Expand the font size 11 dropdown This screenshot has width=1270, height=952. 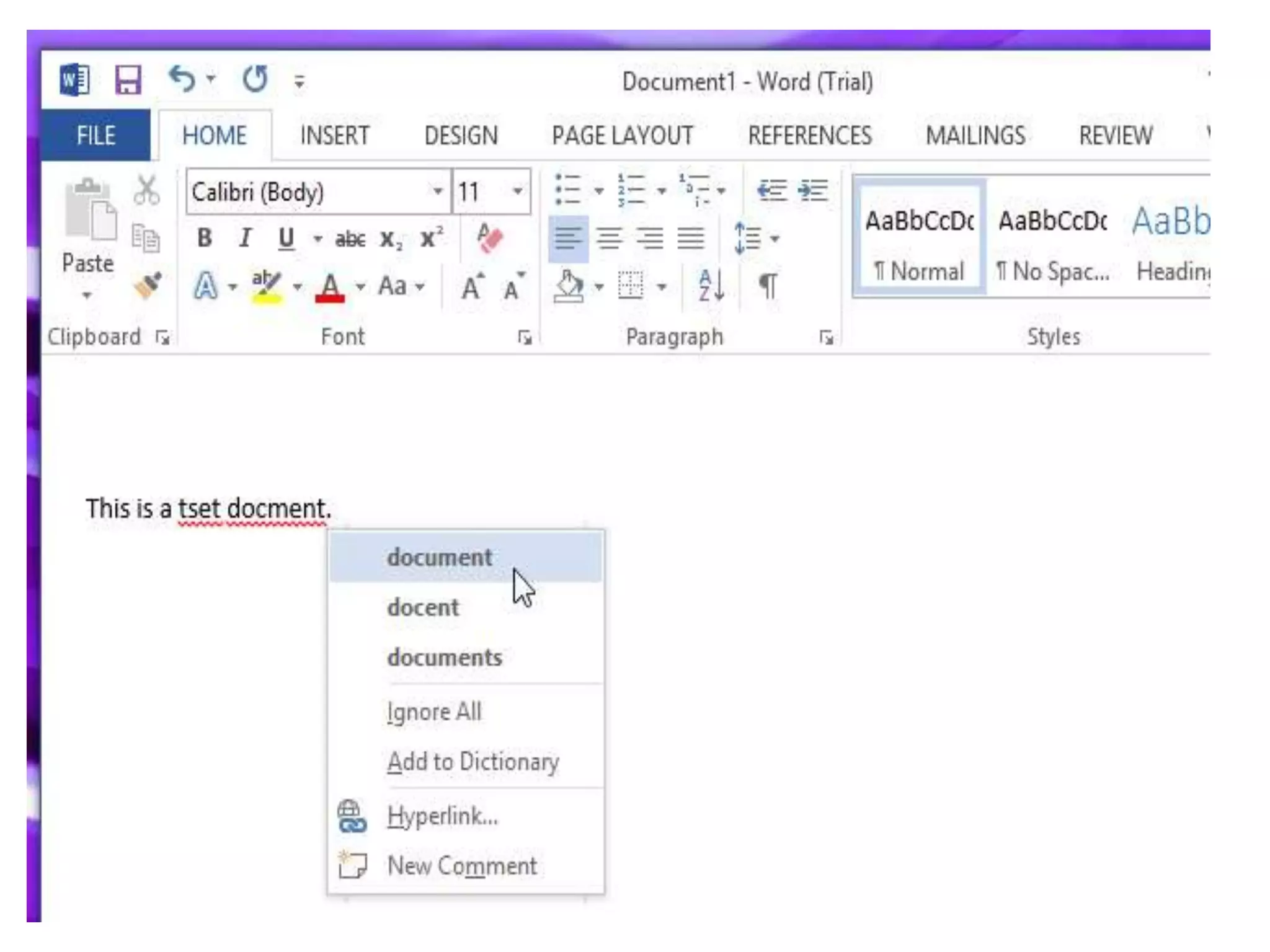[518, 191]
